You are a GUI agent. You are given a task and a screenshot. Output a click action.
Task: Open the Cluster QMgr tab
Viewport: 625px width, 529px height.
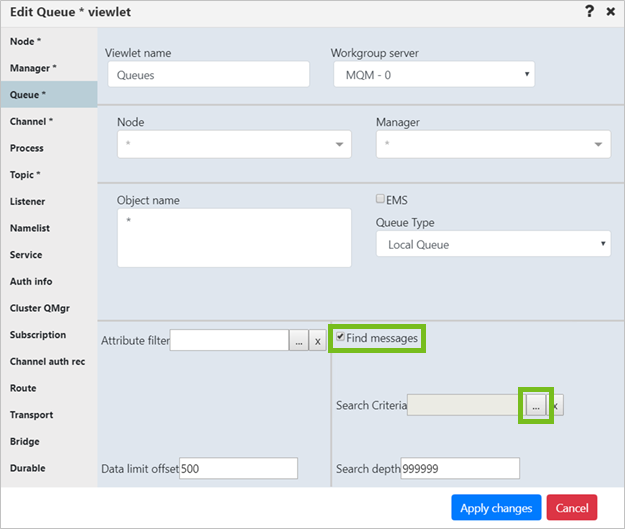(49, 309)
